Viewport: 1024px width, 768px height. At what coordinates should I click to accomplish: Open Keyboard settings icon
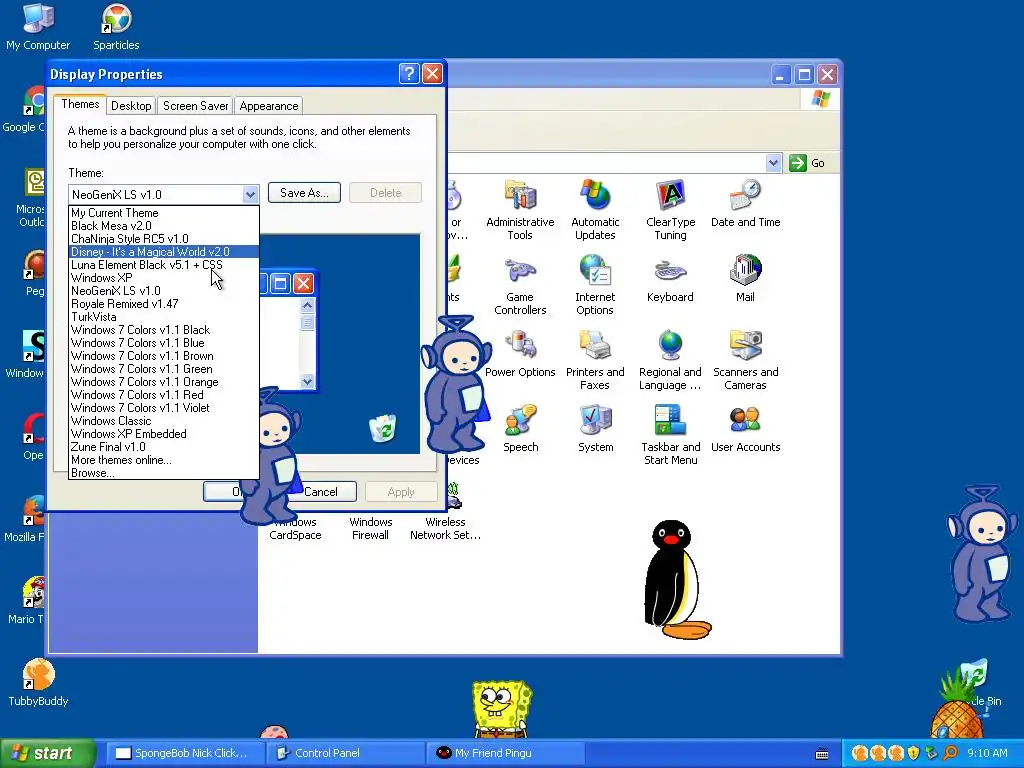670,279
